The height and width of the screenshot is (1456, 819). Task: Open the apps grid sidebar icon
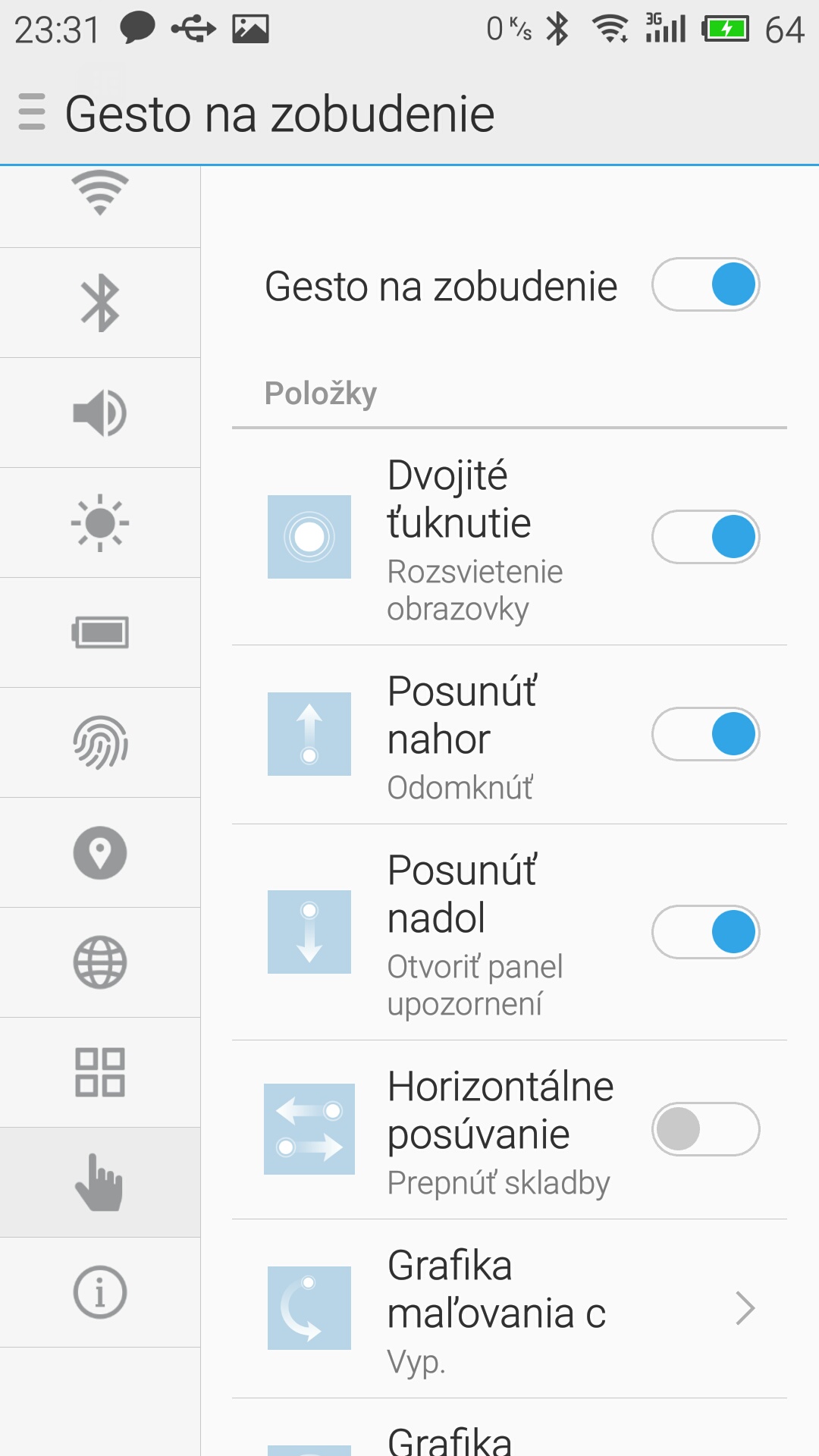tap(100, 1072)
